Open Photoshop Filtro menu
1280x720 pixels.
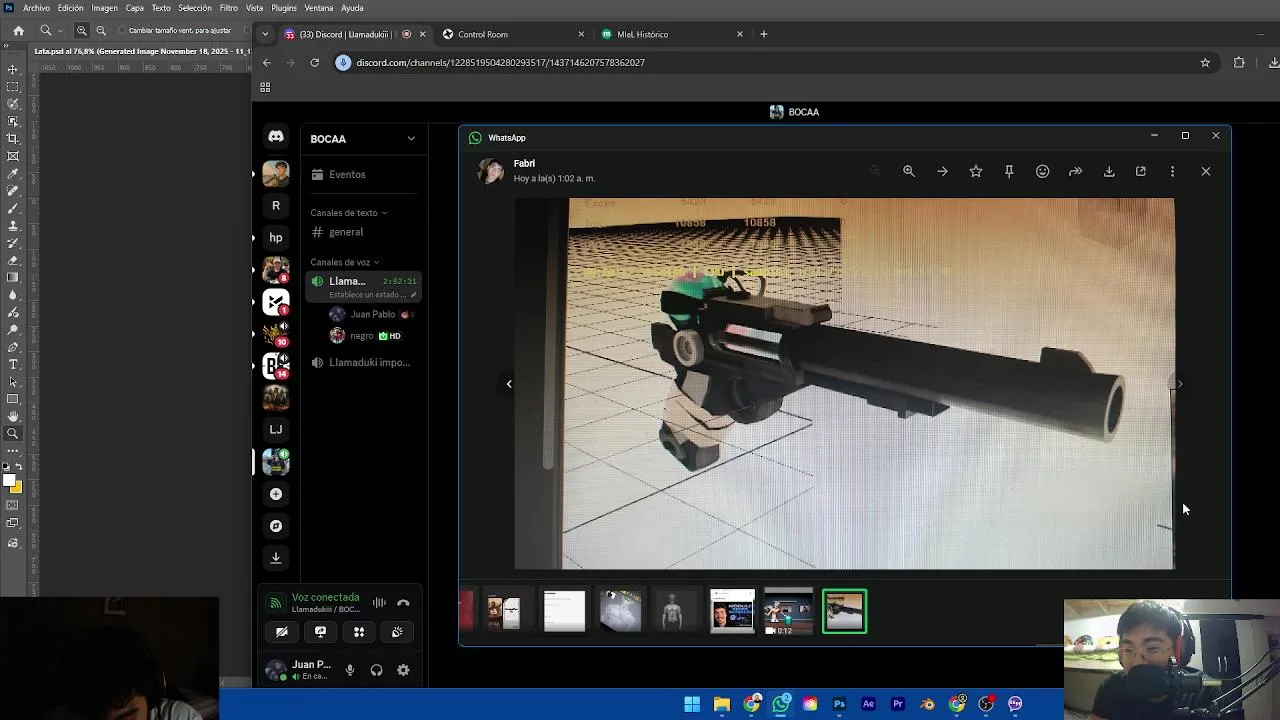(229, 8)
